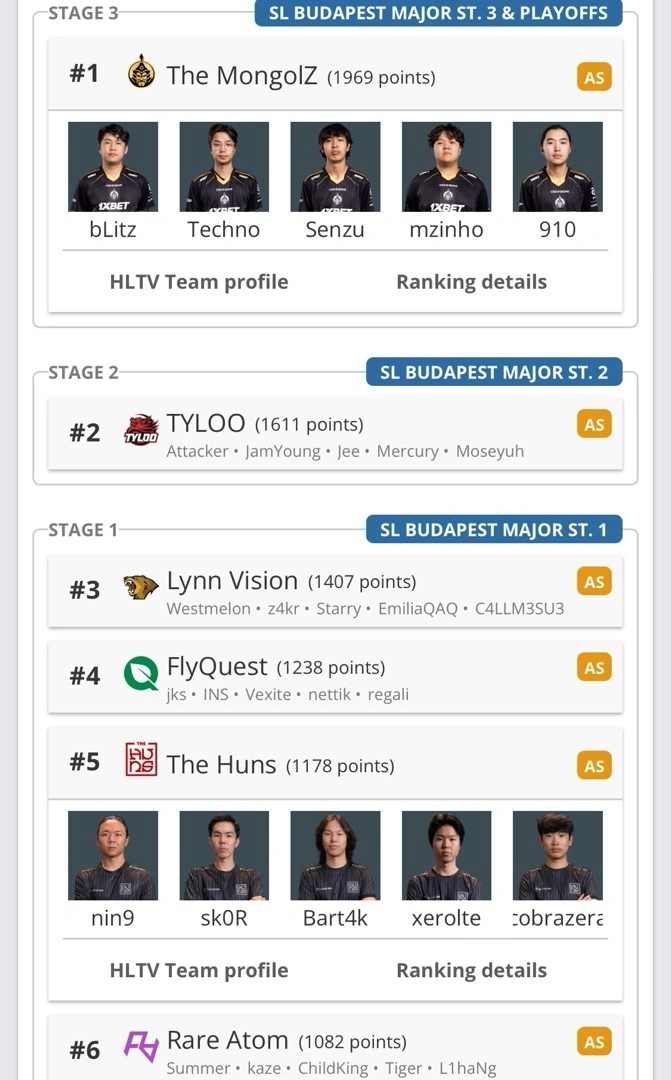Click Bart4k player photo
The width and height of the screenshot is (671, 1080).
pyautogui.click(x=335, y=855)
